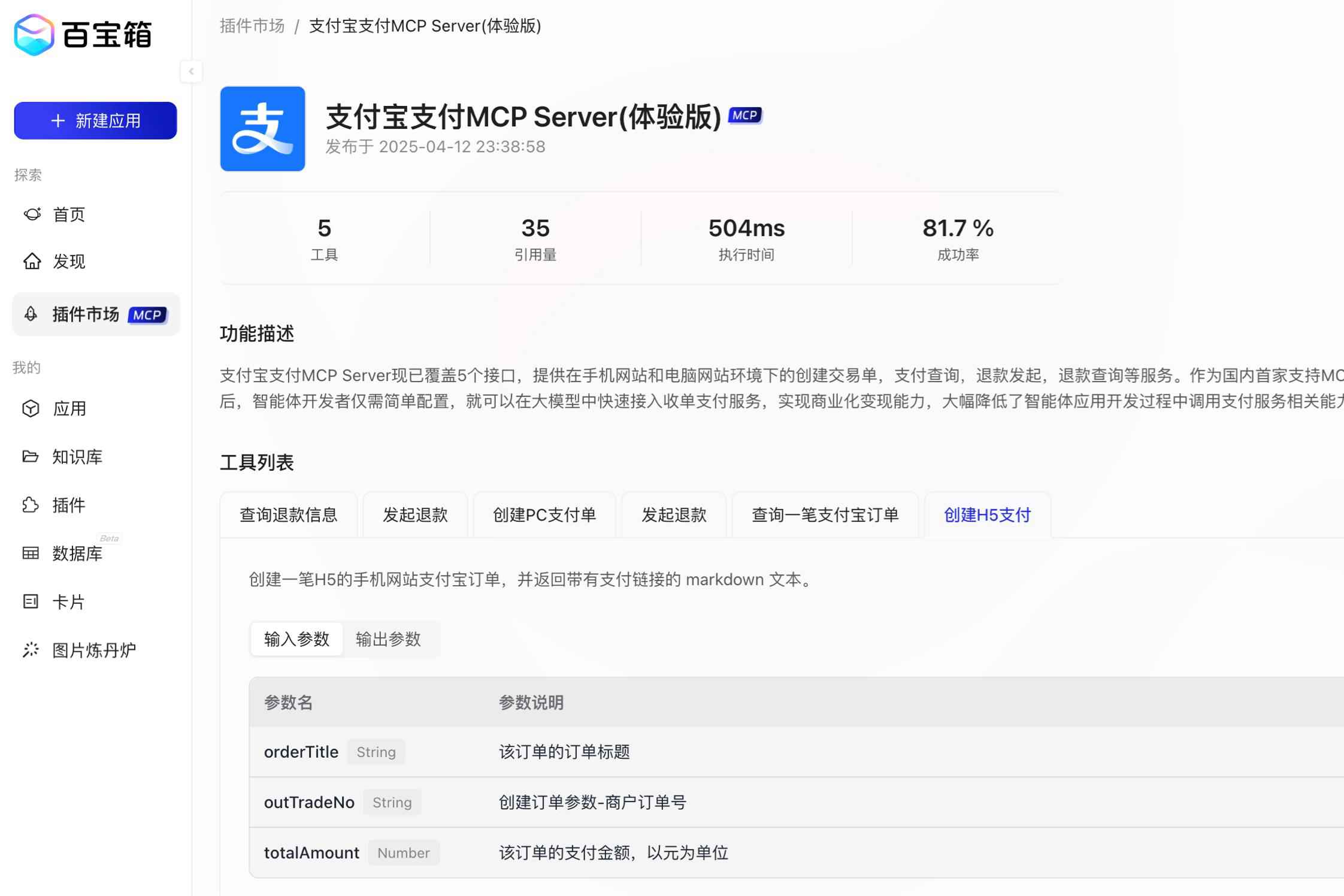The height and width of the screenshot is (896, 1344).
Task: Switch to 输出参数 segment
Action: coord(389,639)
